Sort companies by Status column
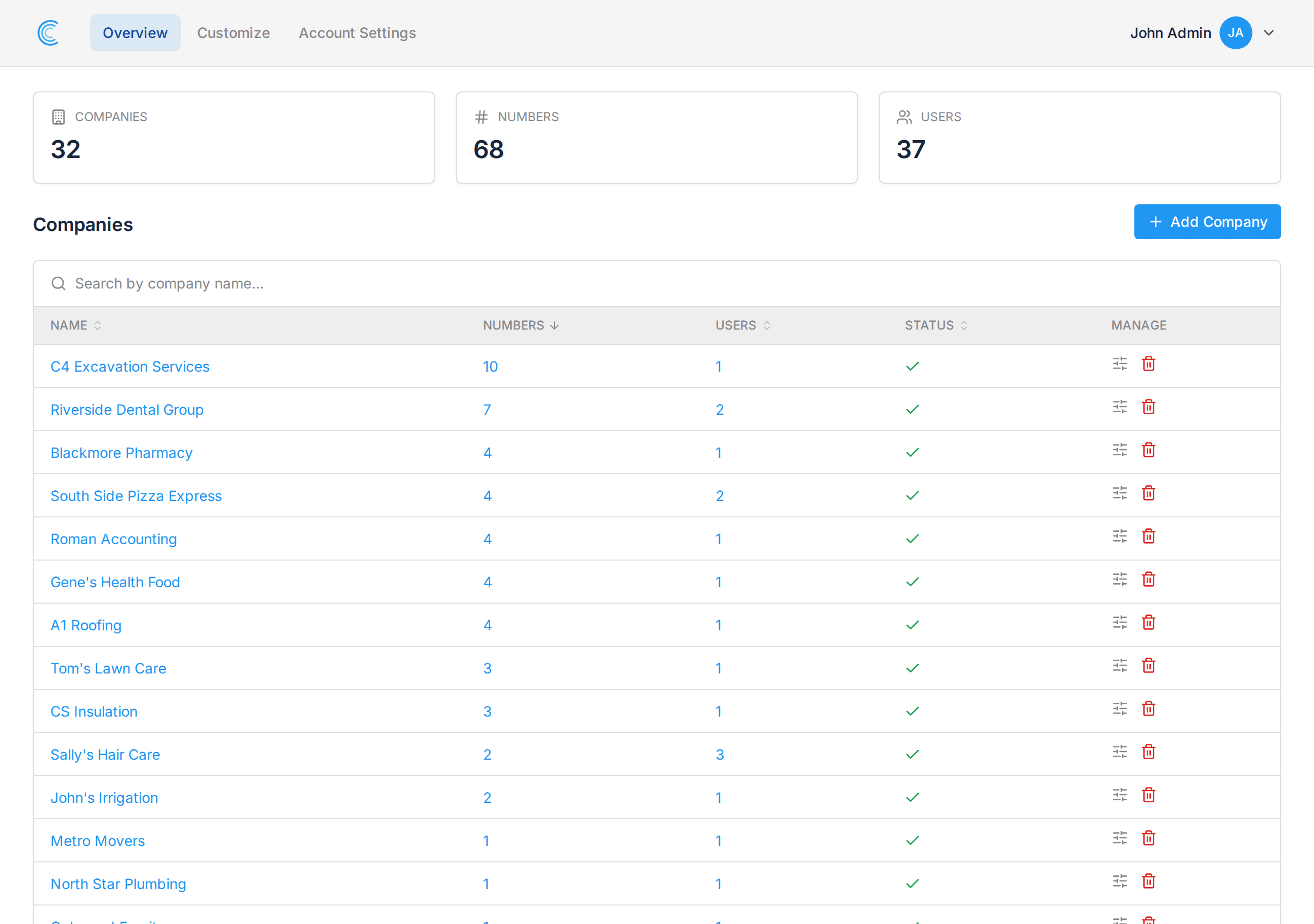Viewport: 1314px width, 924px height. pyautogui.click(x=936, y=325)
